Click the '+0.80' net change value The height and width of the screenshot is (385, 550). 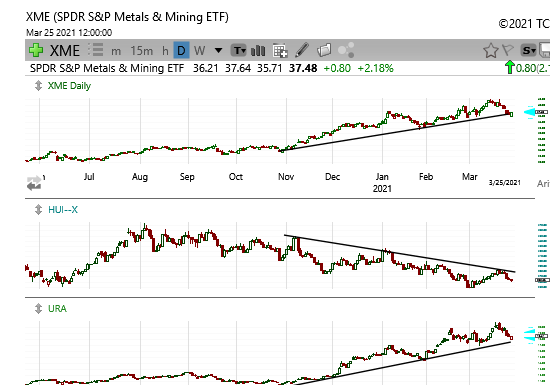coord(337,68)
